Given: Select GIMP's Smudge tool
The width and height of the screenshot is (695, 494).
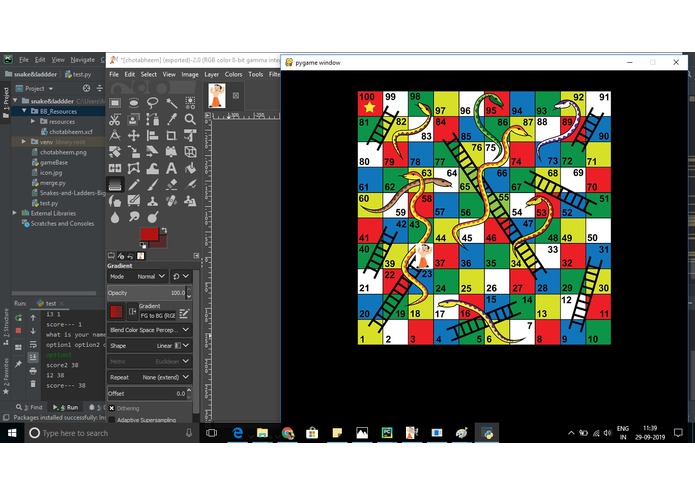Looking at the screenshot, I should coord(133,217).
